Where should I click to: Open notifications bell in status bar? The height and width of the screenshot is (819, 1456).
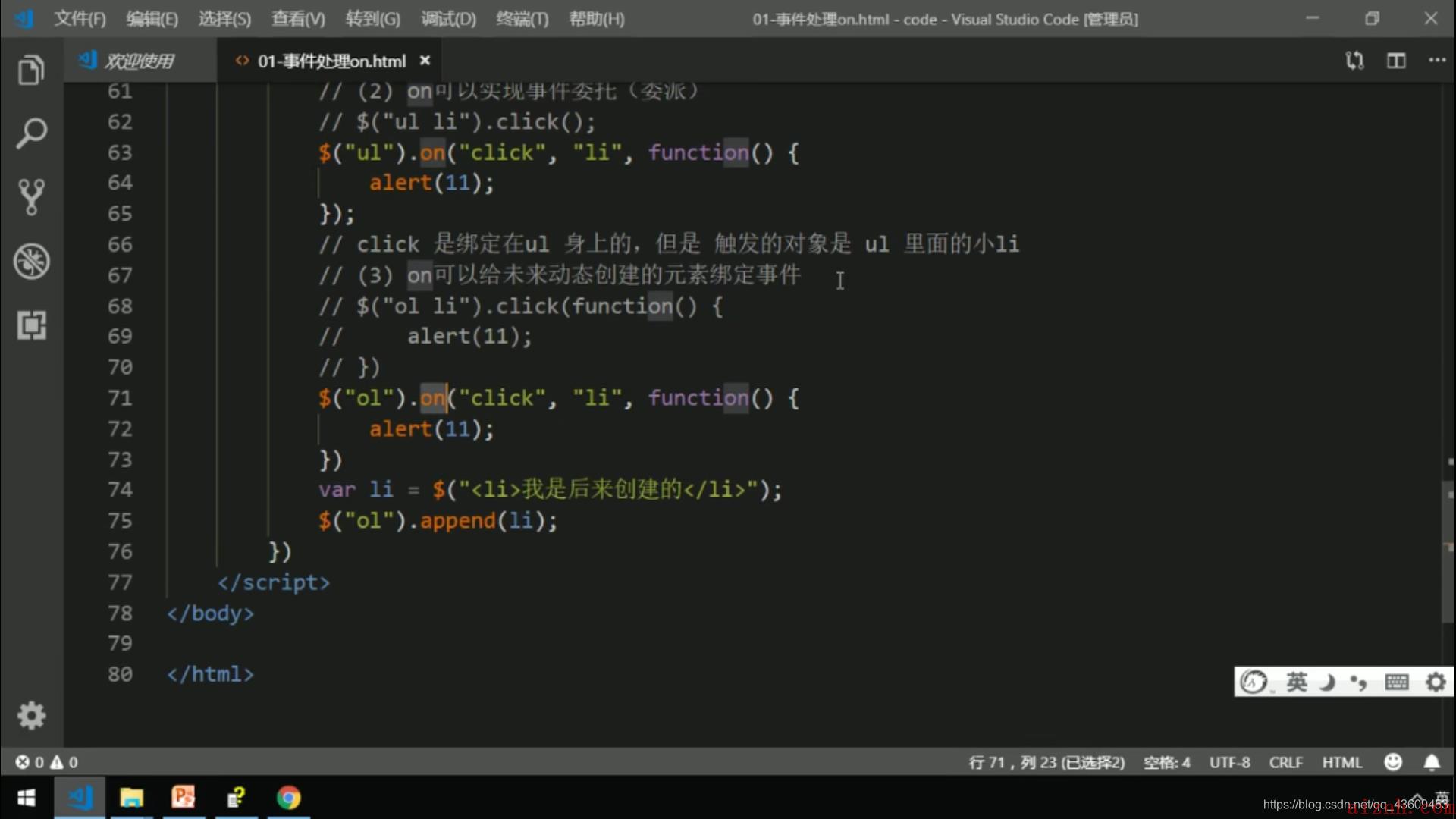(x=1432, y=762)
